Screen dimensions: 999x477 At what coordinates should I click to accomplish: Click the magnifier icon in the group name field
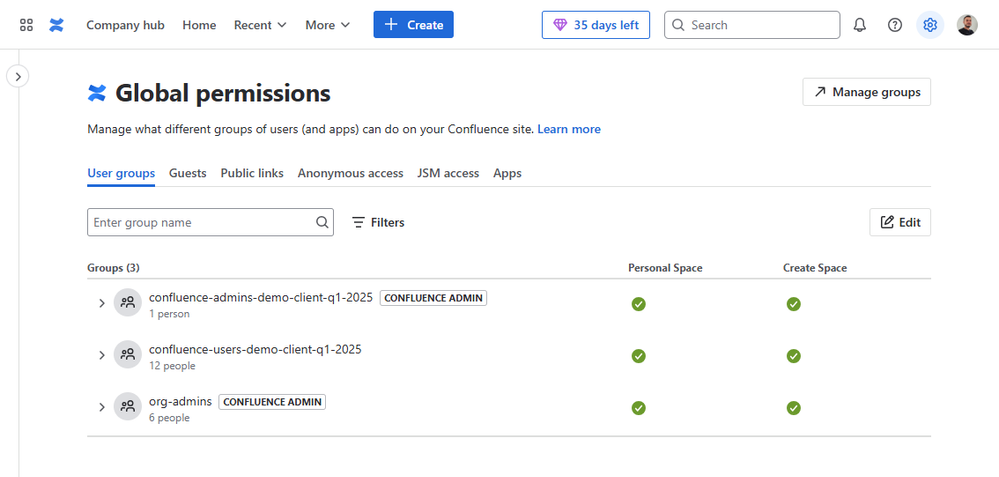[x=322, y=222]
